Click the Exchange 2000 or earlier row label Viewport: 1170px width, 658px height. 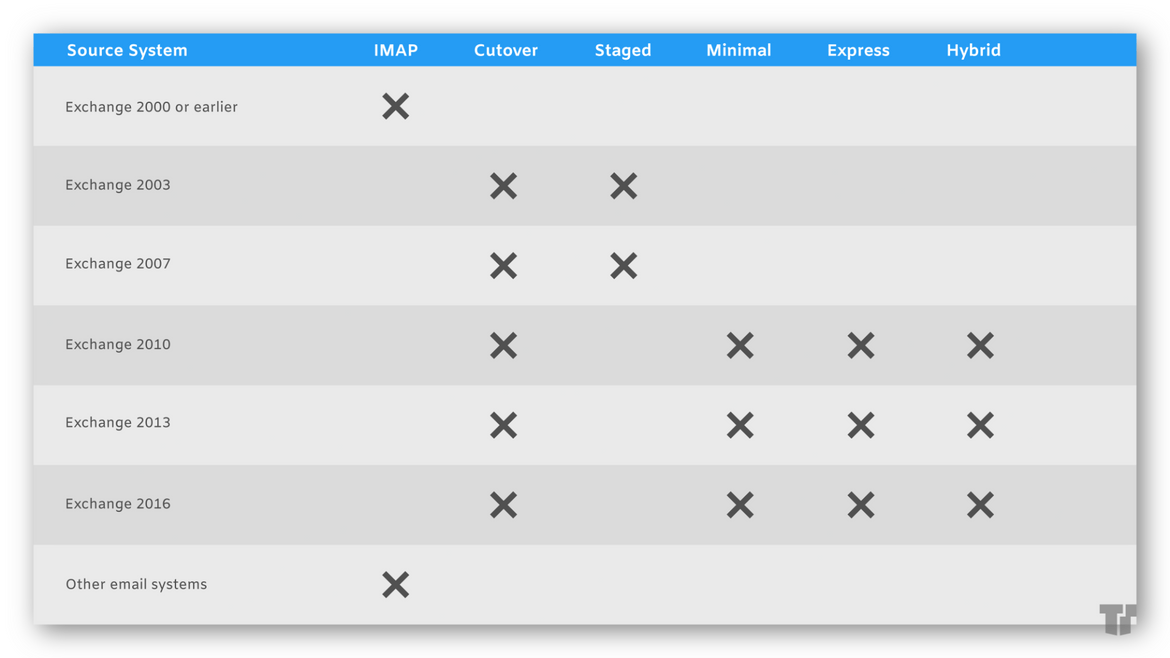coord(151,107)
